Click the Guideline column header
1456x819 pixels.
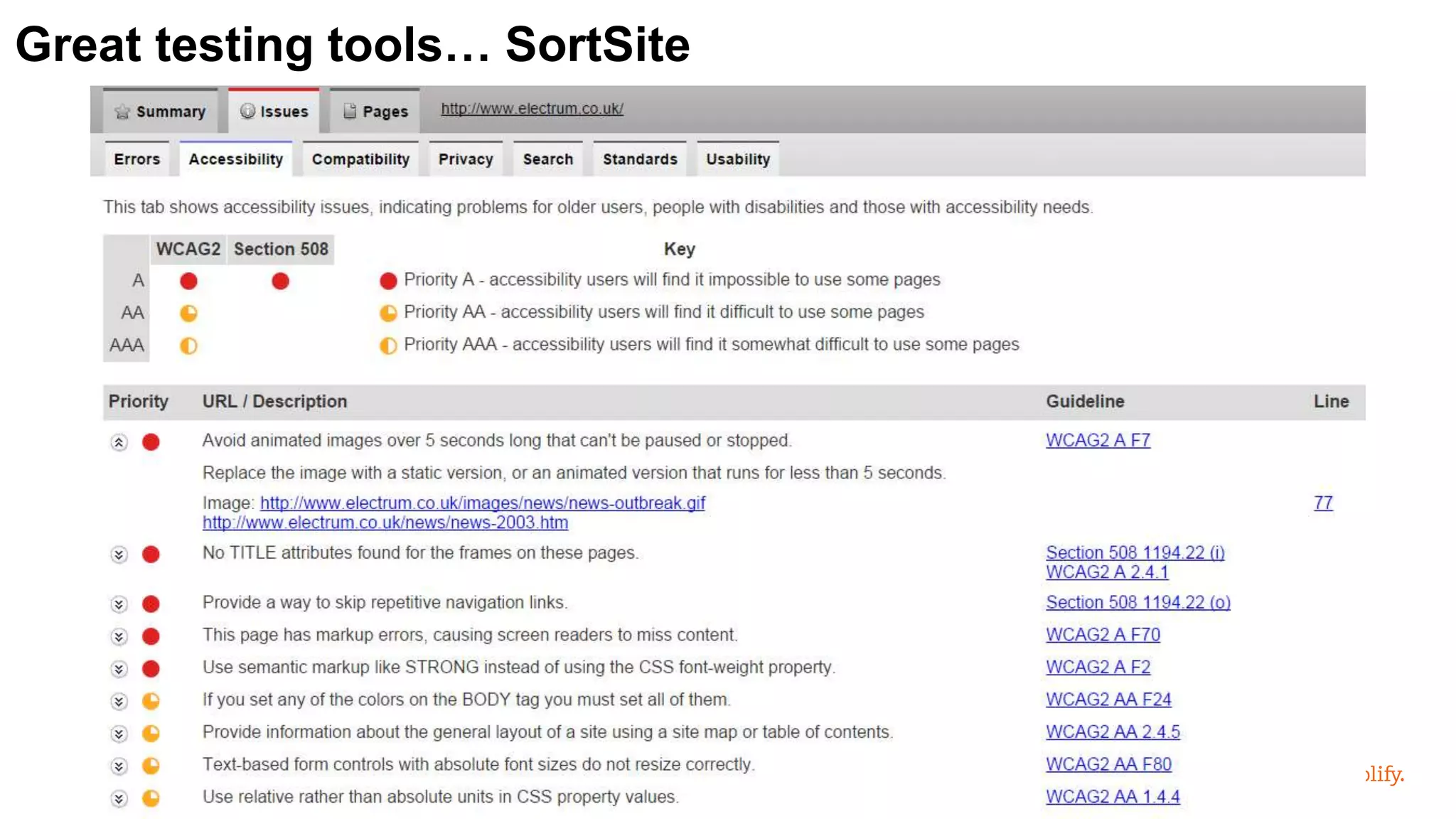[x=1085, y=401]
